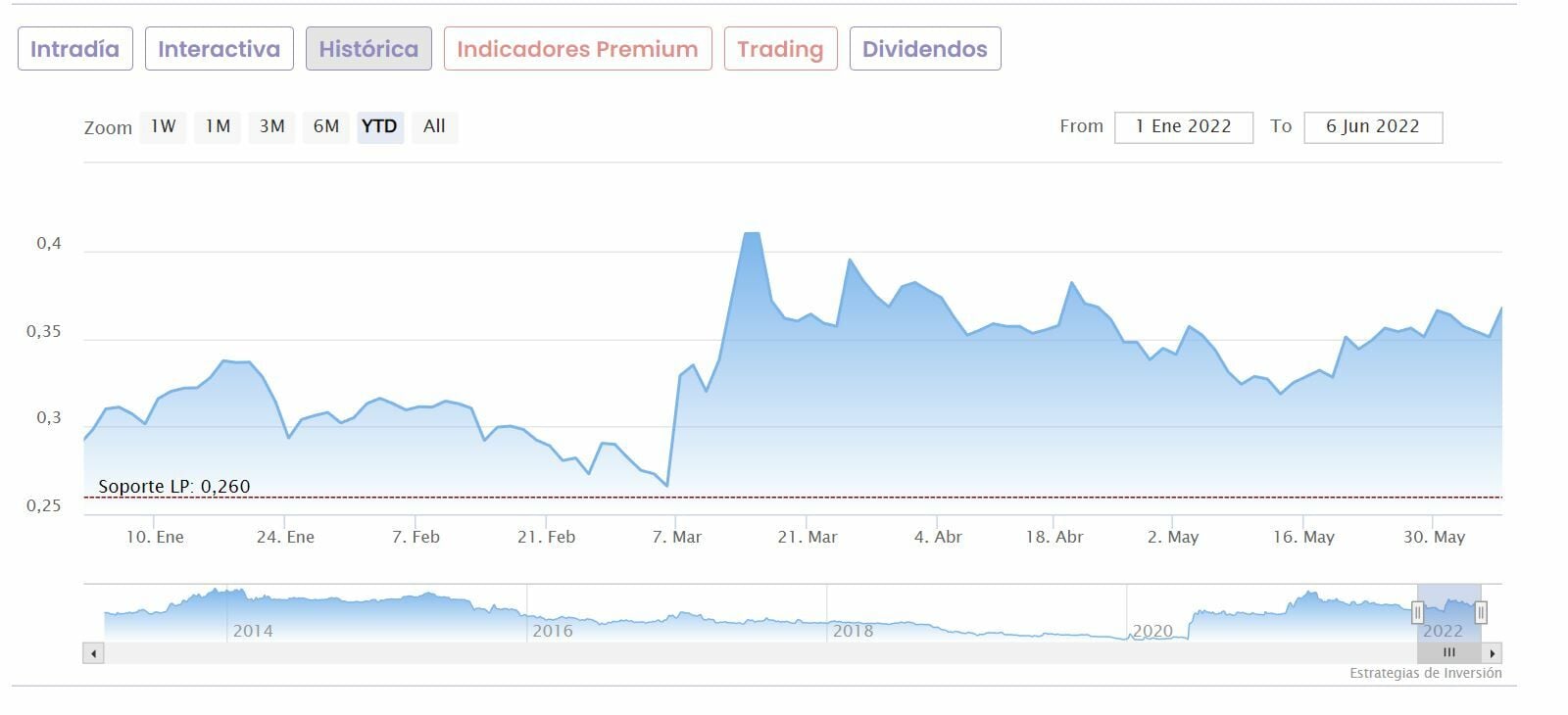Click the scrollbar left arrow

93,653
